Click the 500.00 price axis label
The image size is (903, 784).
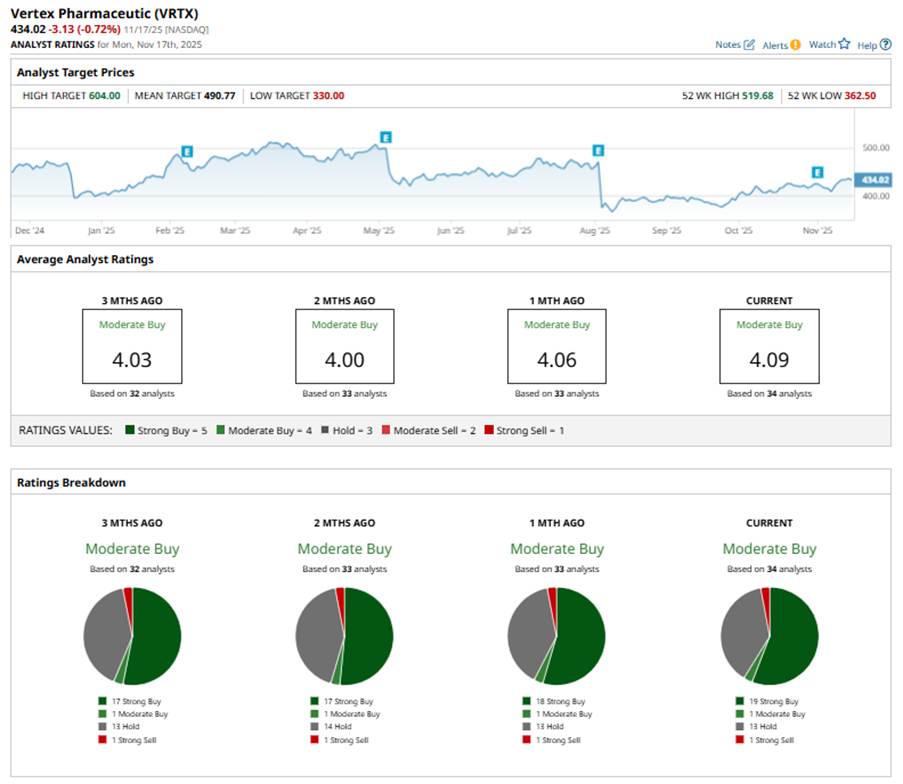point(876,147)
